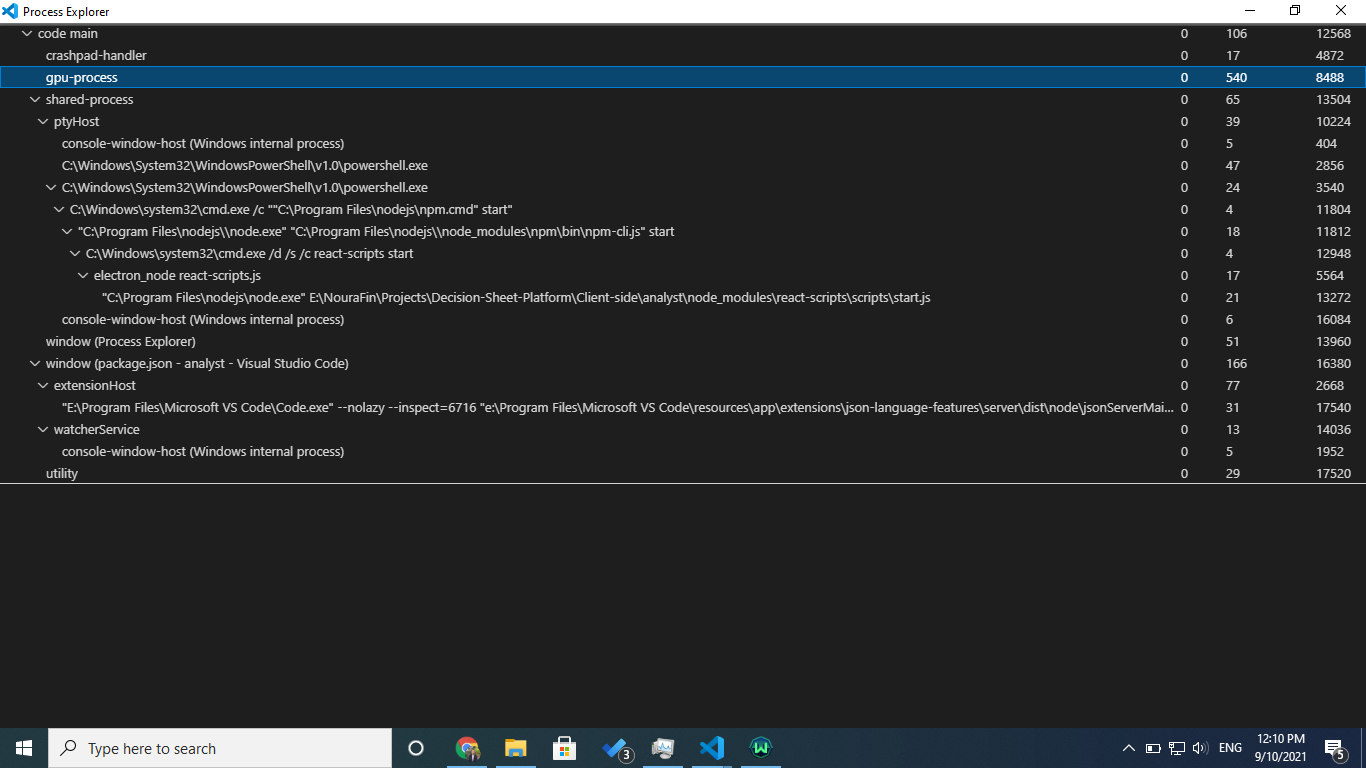Expand hidden icons in the system tray
Screen dimensions: 1366x768
coord(1128,748)
